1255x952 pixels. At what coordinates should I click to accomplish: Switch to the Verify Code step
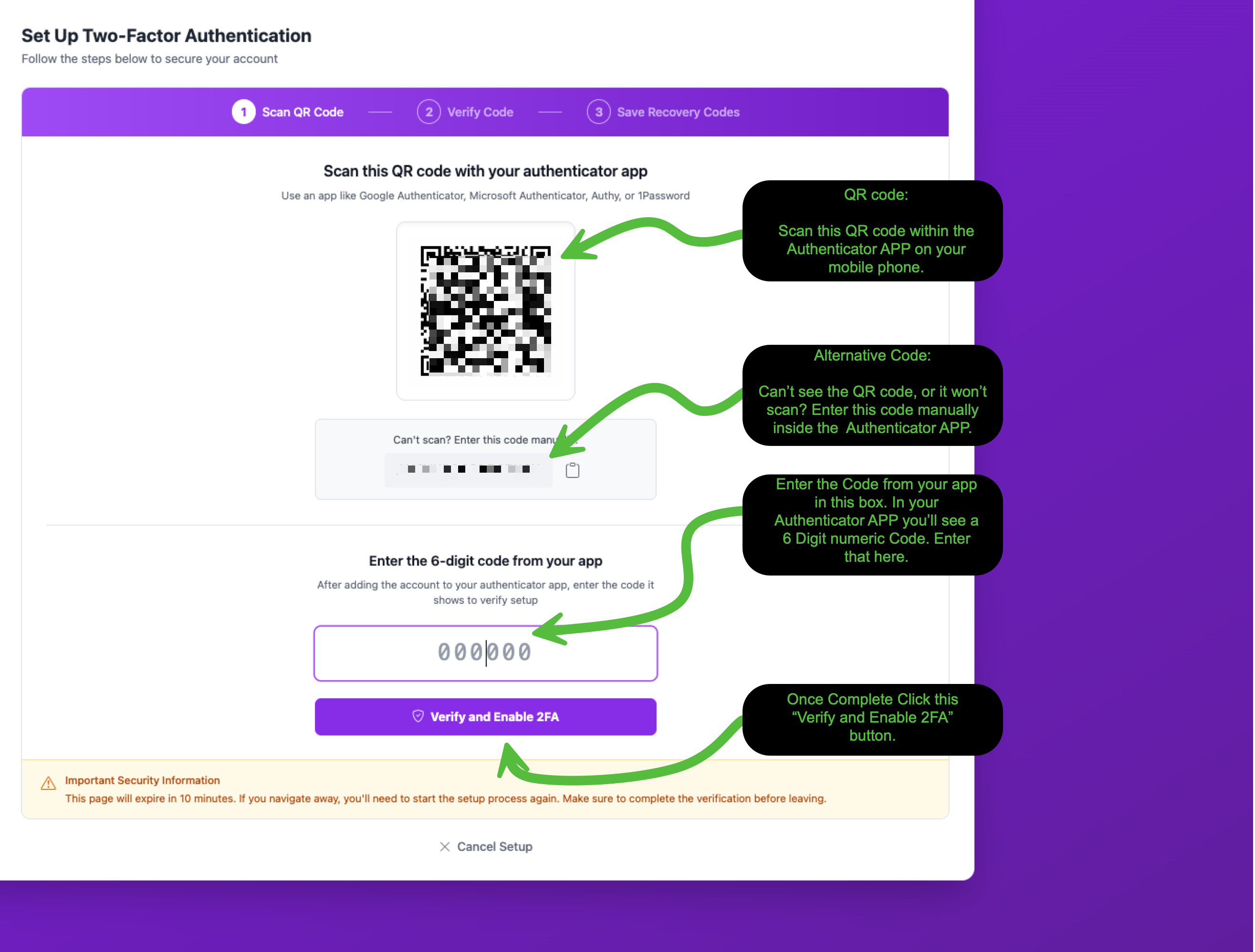pos(480,112)
